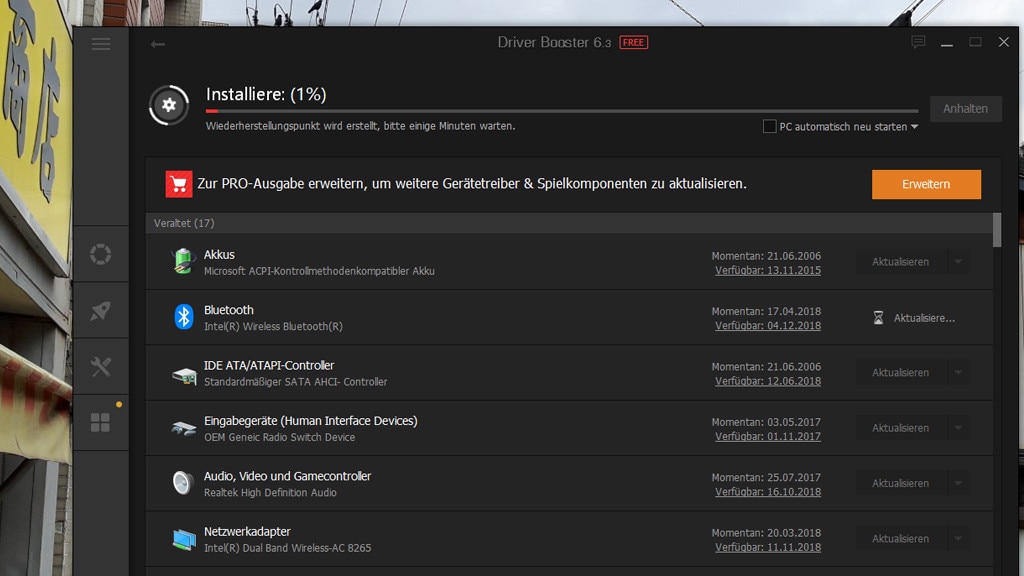Click the Aktualisiere... status in Bluetooth row

coord(924,318)
